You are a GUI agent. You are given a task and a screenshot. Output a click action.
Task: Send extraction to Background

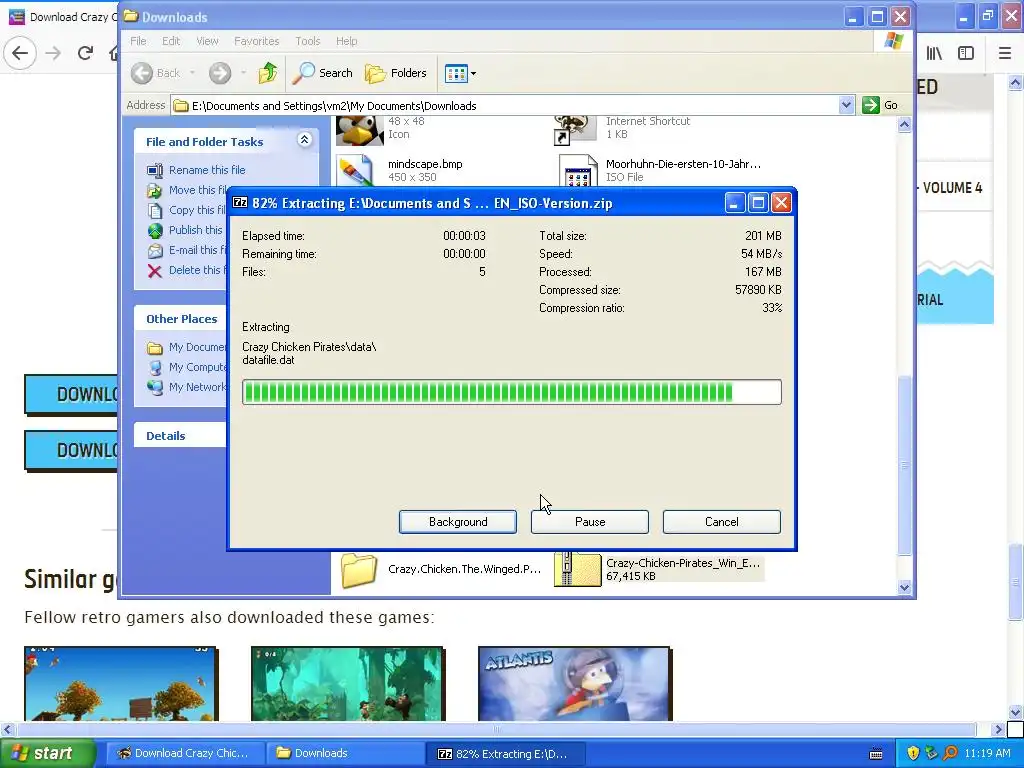point(458,522)
